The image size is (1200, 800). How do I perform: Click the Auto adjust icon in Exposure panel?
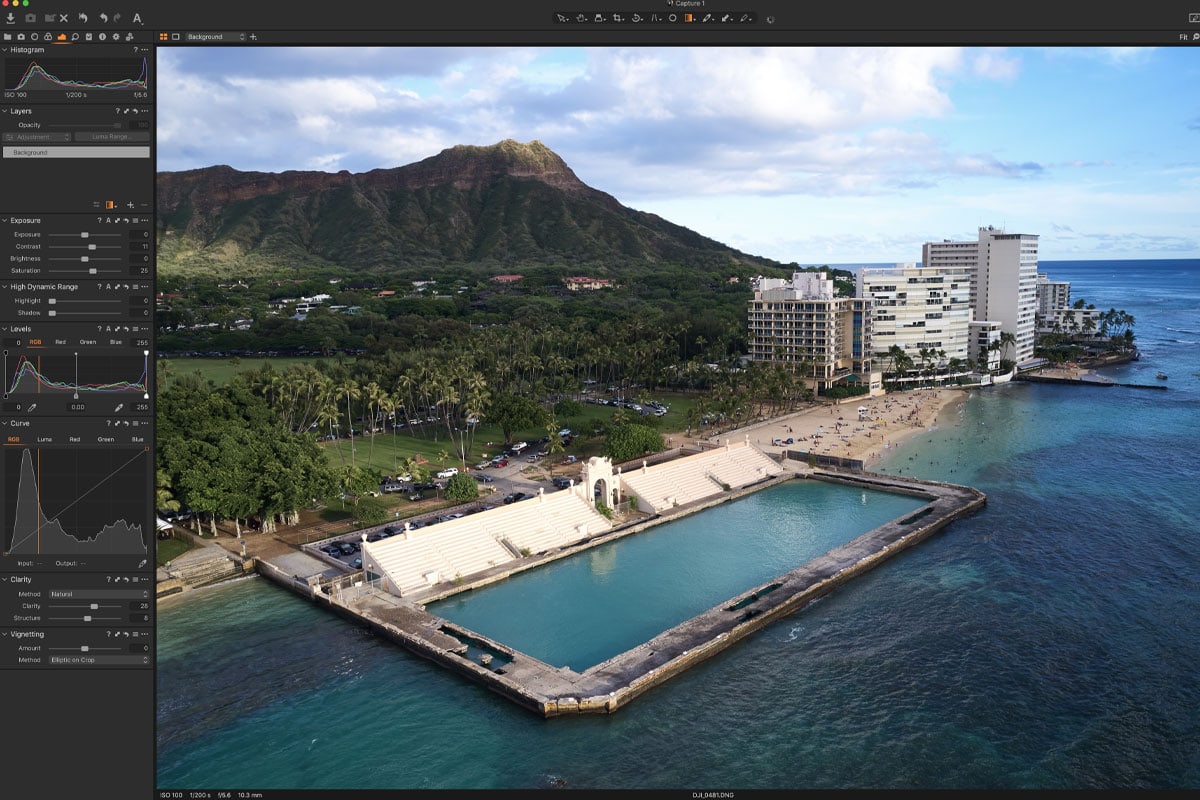point(108,220)
